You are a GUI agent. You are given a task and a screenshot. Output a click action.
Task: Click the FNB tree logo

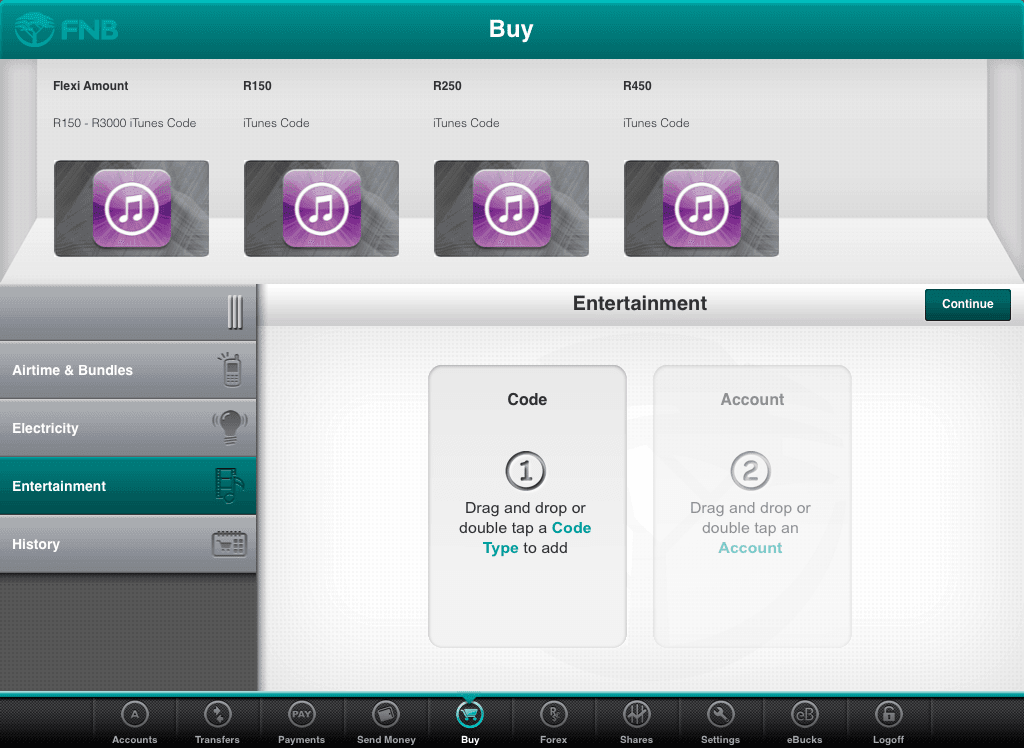[x=36, y=29]
